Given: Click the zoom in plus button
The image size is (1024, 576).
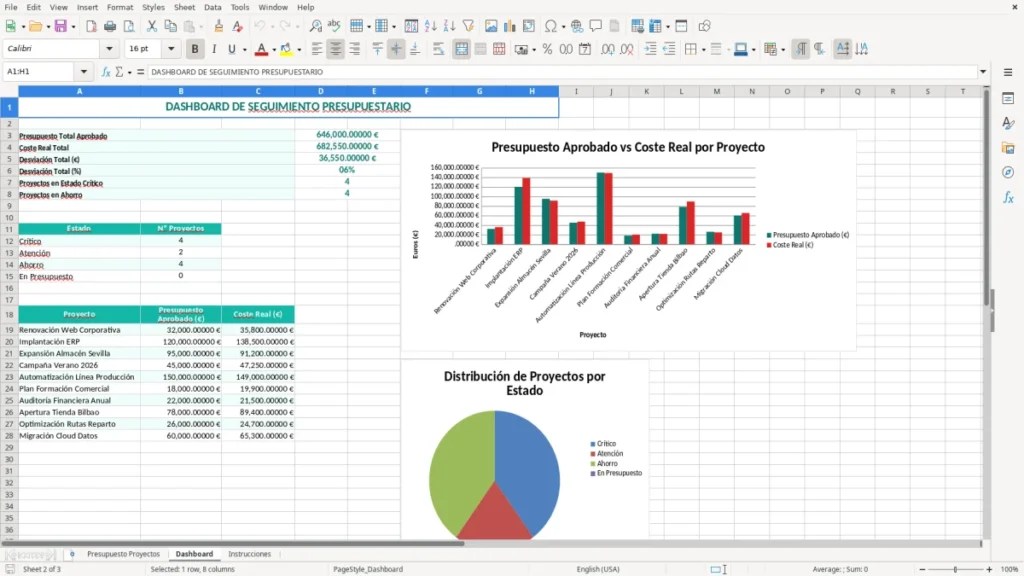Looking at the screenshot, I should pyautogui.click(x=989, y=569).
